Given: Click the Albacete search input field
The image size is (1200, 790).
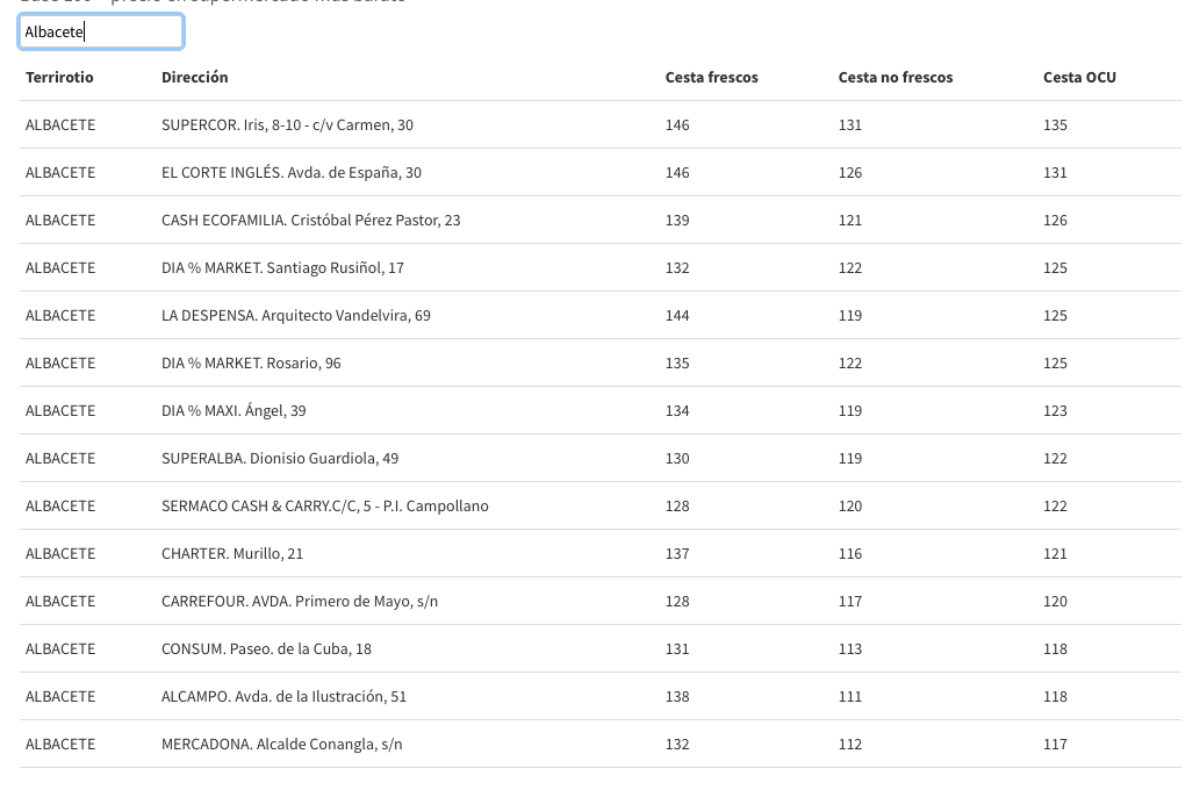Looking at the screenshot, I should [100, 32].
